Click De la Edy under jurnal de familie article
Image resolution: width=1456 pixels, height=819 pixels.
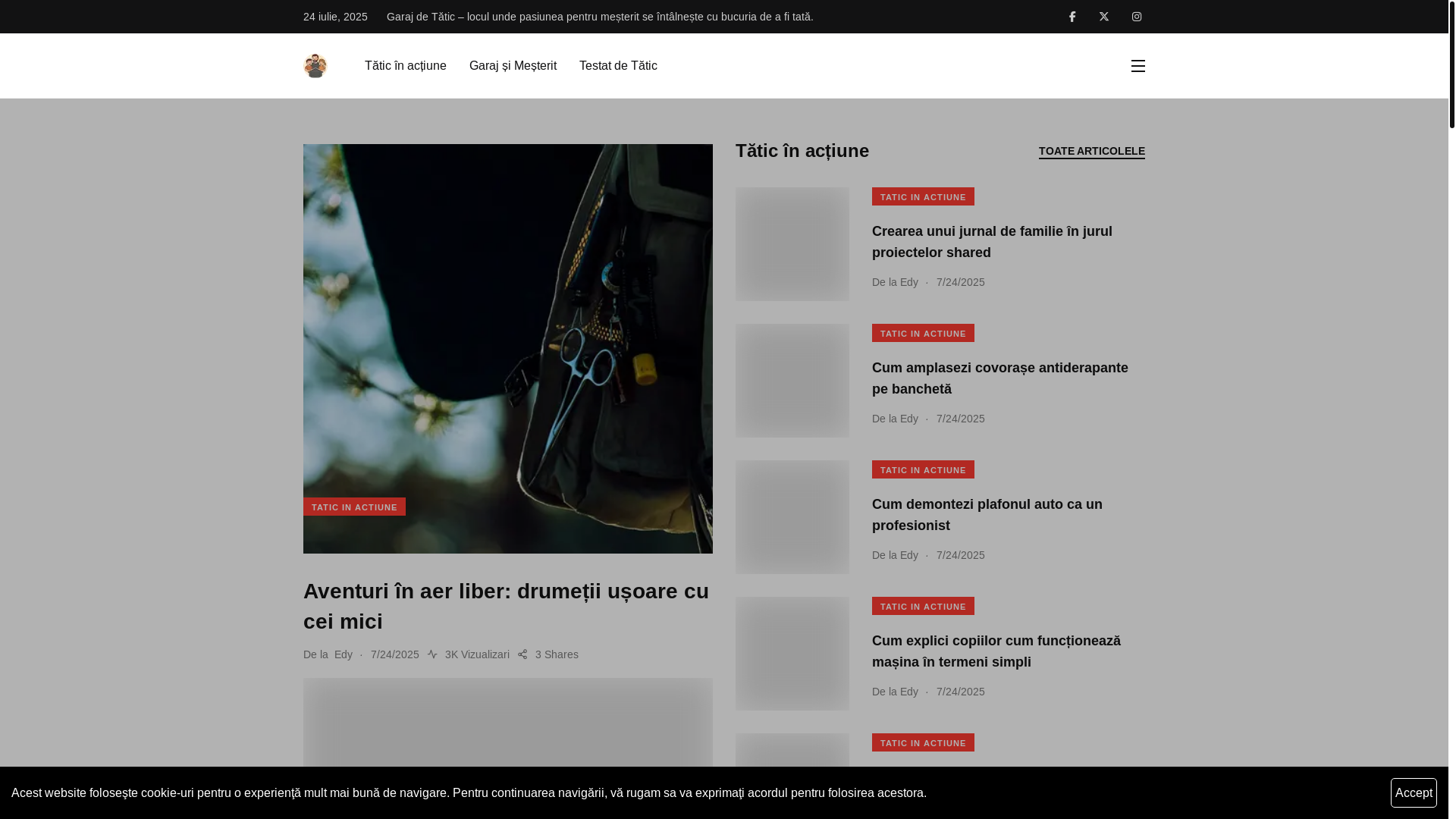tap(895, 282)
